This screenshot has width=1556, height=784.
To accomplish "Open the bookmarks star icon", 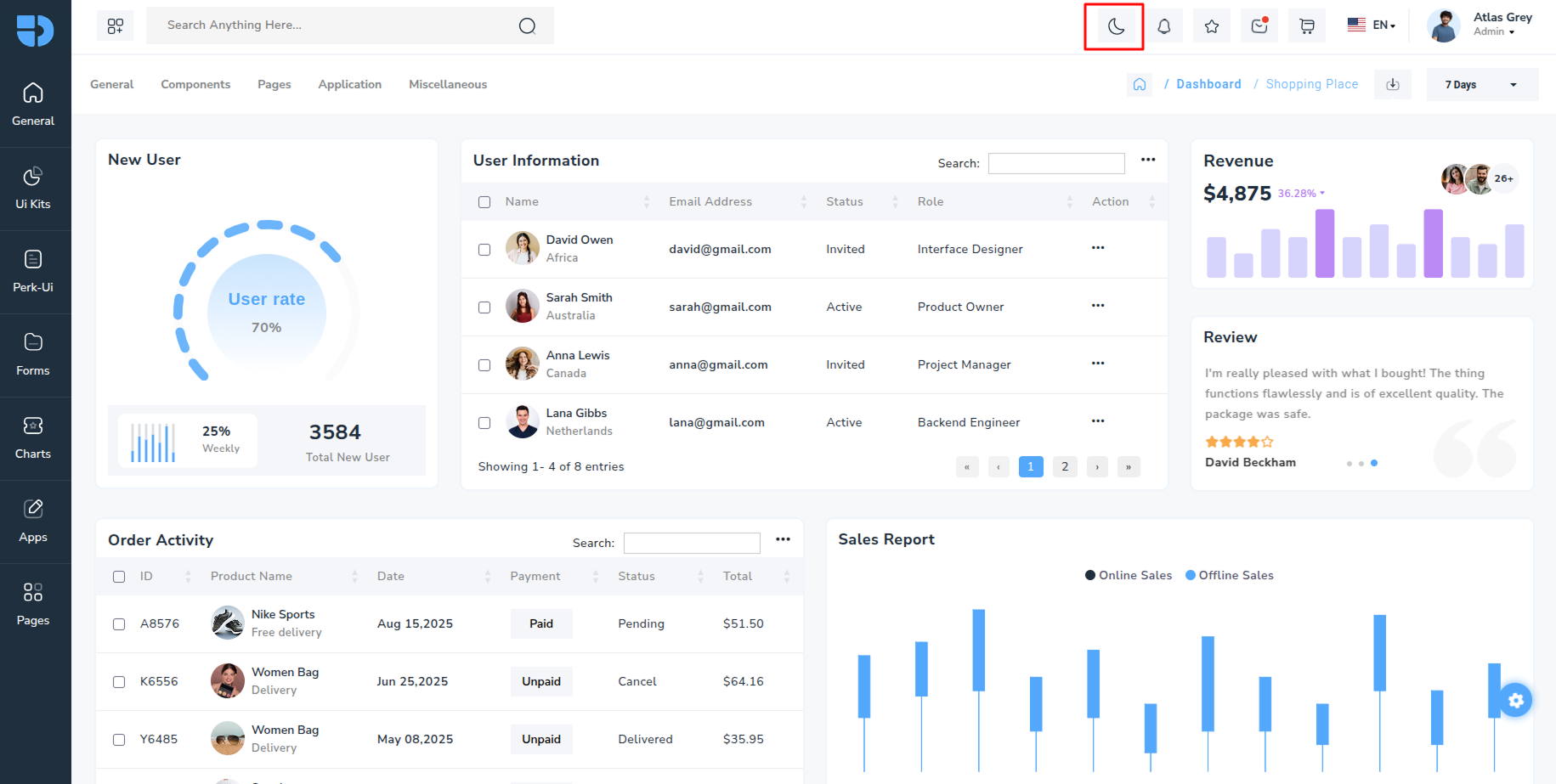I will (1212, 26).
